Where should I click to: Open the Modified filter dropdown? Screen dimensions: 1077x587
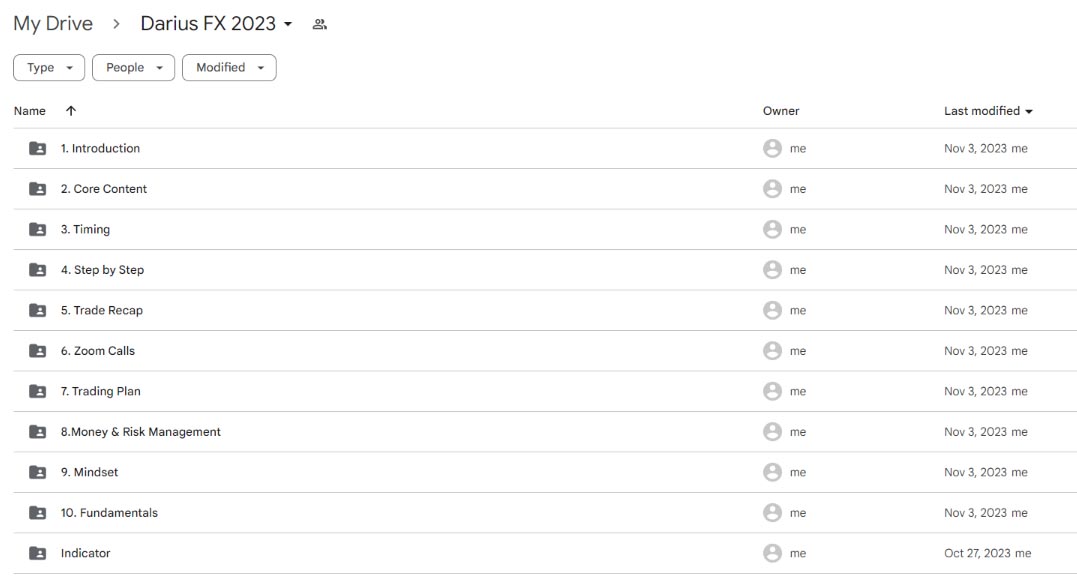[229, 67]
